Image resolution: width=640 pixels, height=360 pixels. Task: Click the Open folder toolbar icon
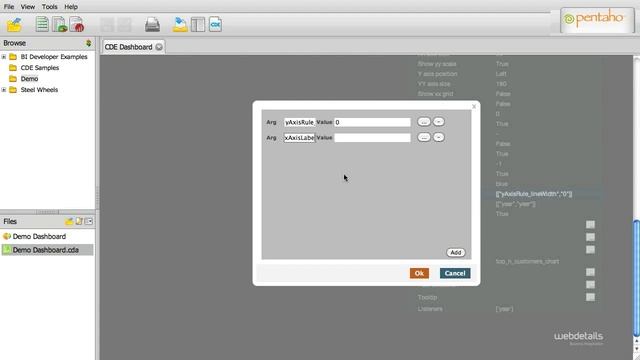coord(14,25)
